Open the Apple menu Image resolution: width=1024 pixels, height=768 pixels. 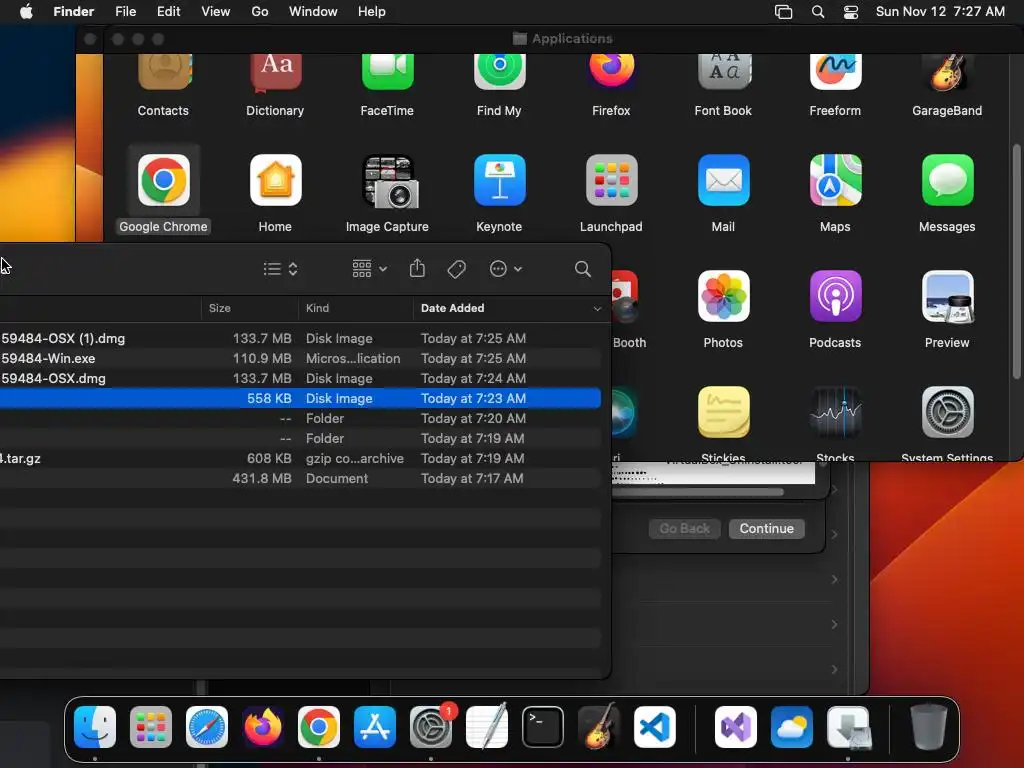pos(26,12)
